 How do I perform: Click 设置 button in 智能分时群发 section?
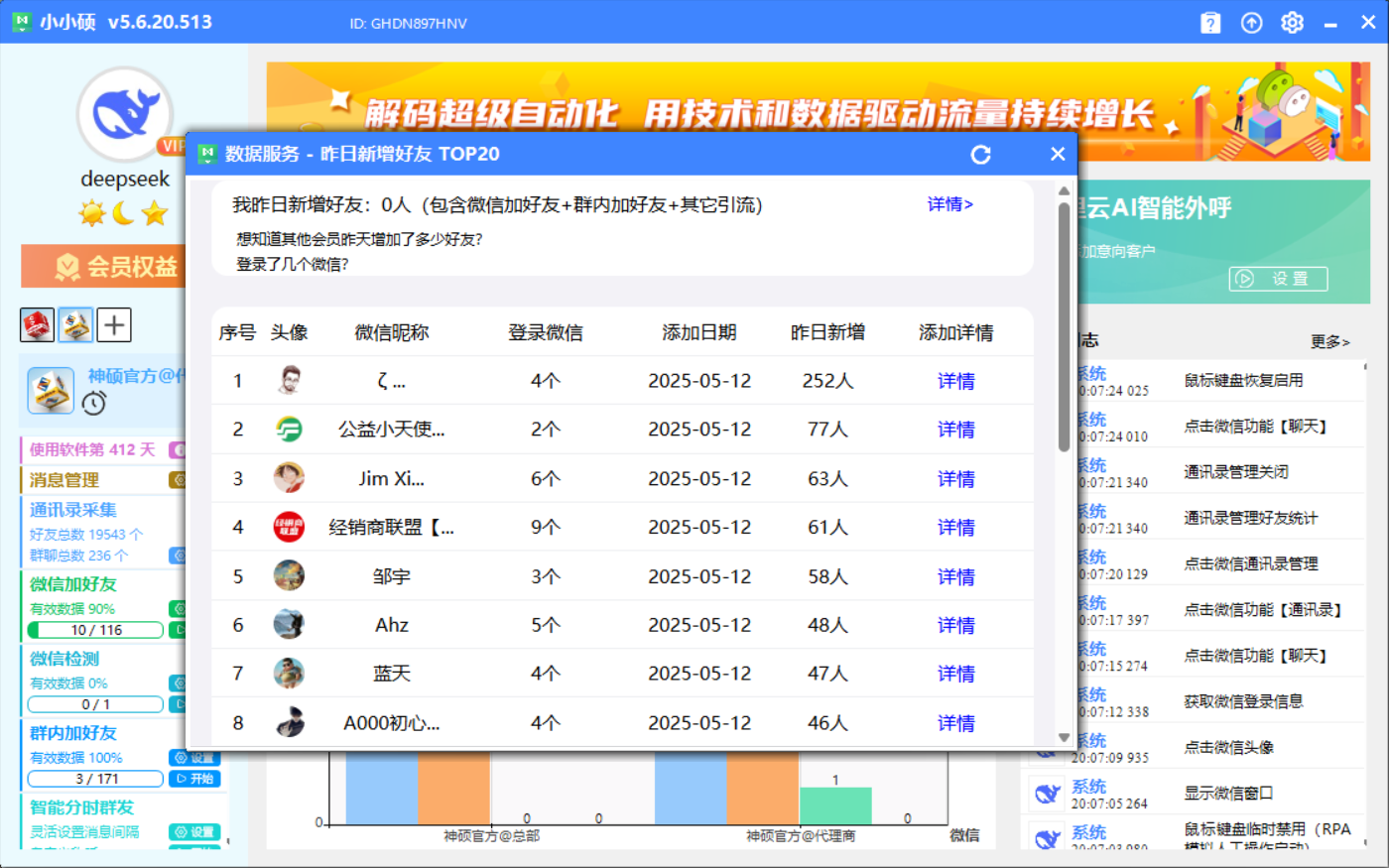pyautogui.click(x=194, y=832)
